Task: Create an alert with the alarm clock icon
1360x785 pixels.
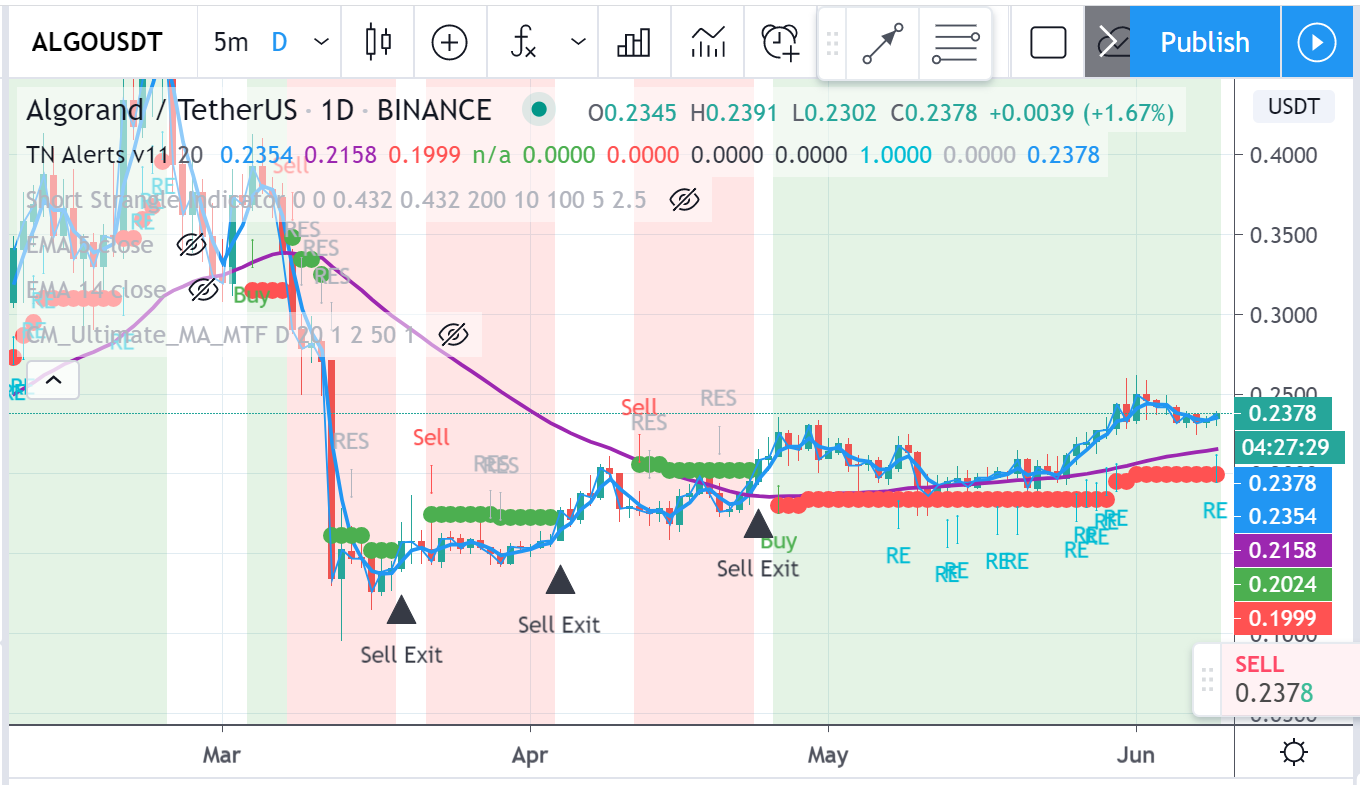Action: (x=780, y=42)
